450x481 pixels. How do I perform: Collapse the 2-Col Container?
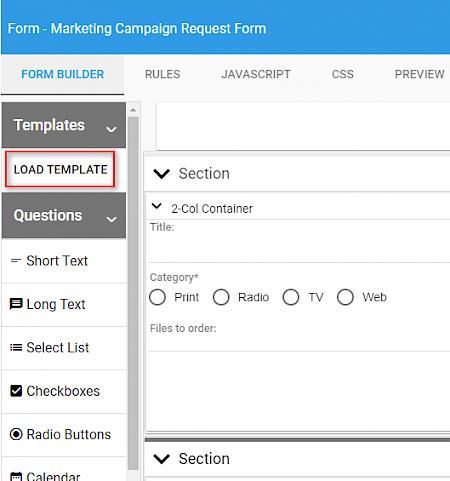click(x=157, y=206)
